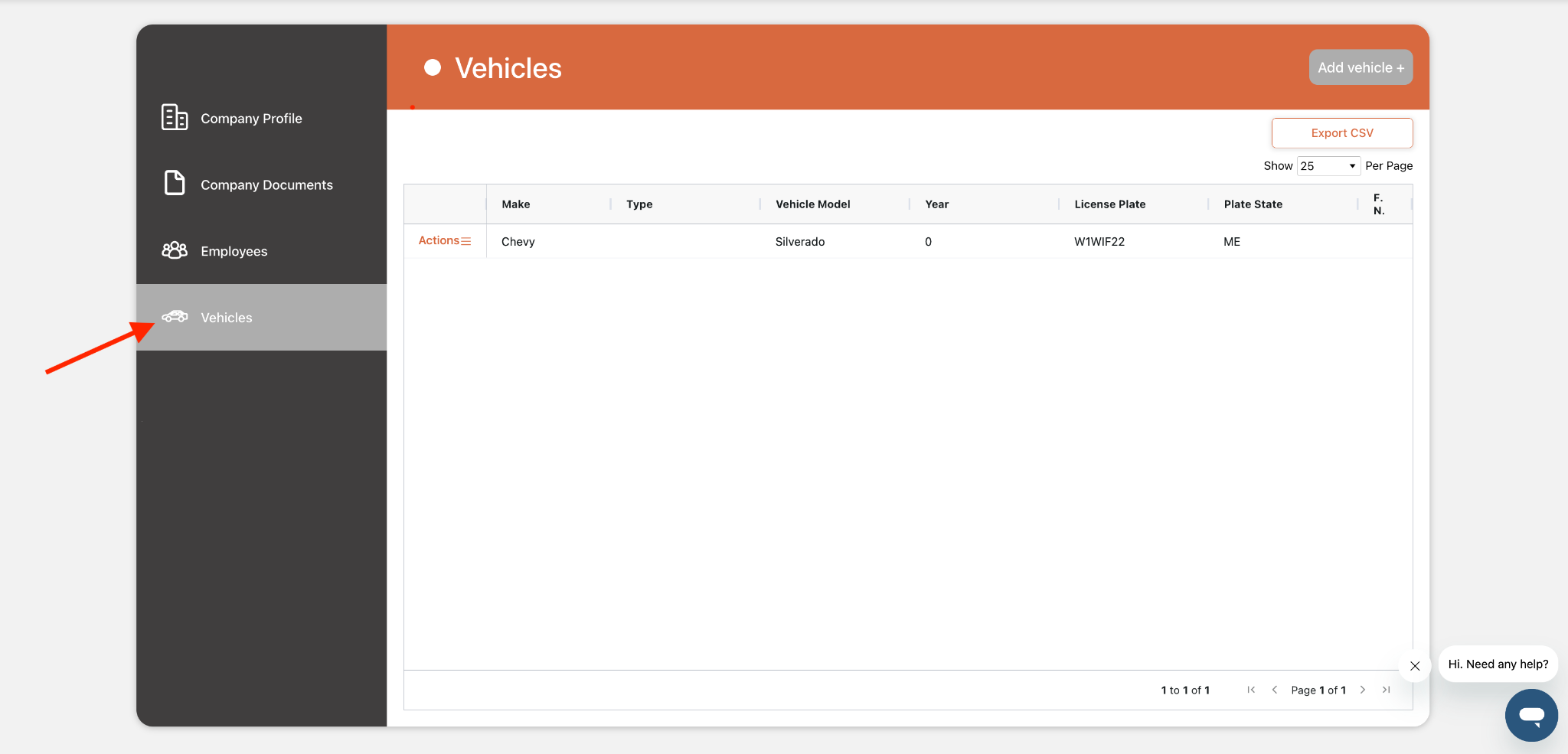Jump to the last page of results
The width and height of the screenshot is (1568, 754).
coord(1386,690)
